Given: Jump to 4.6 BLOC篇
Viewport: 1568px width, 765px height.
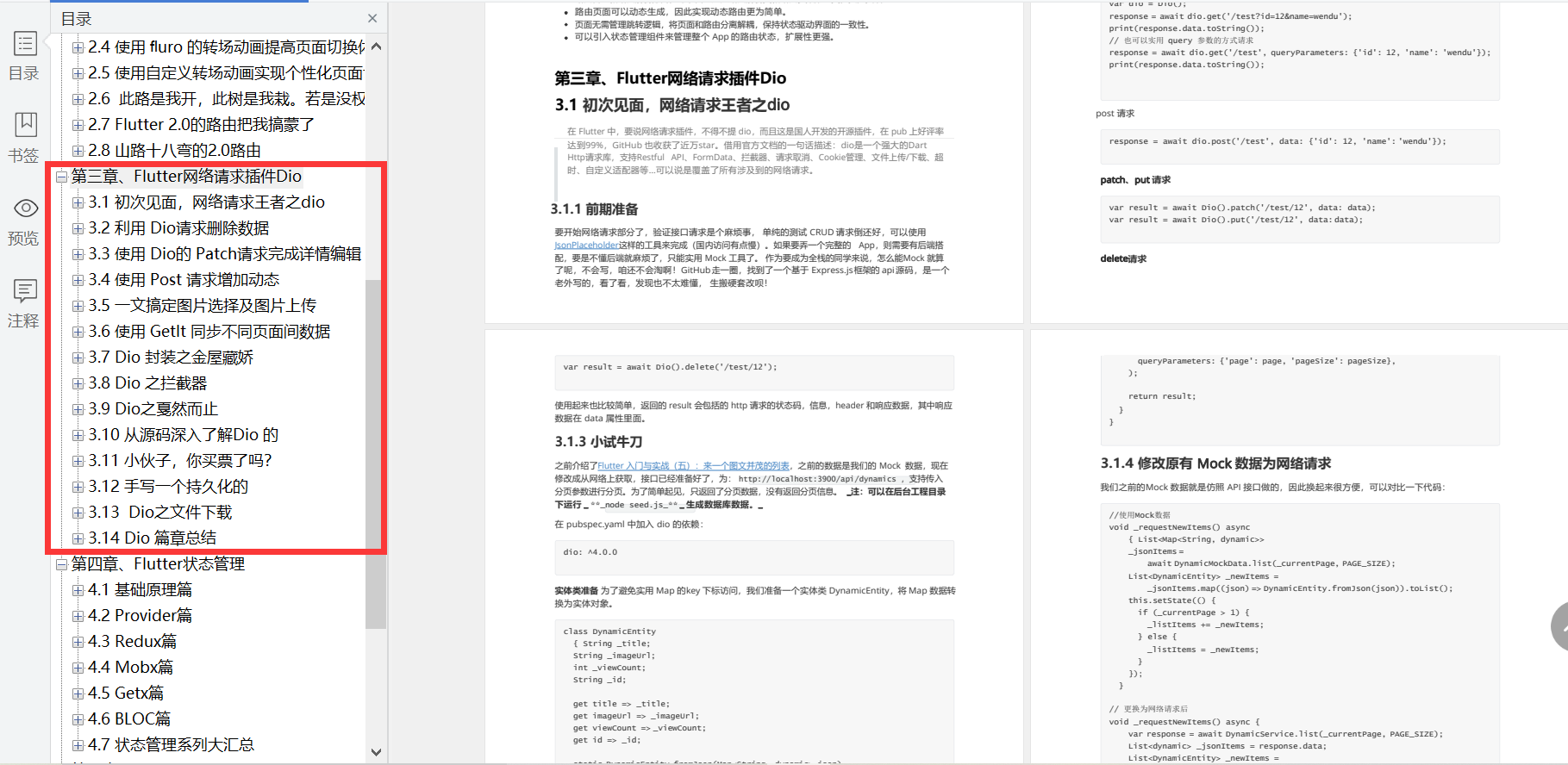Looking at the screenshot, I should (129, 719).
